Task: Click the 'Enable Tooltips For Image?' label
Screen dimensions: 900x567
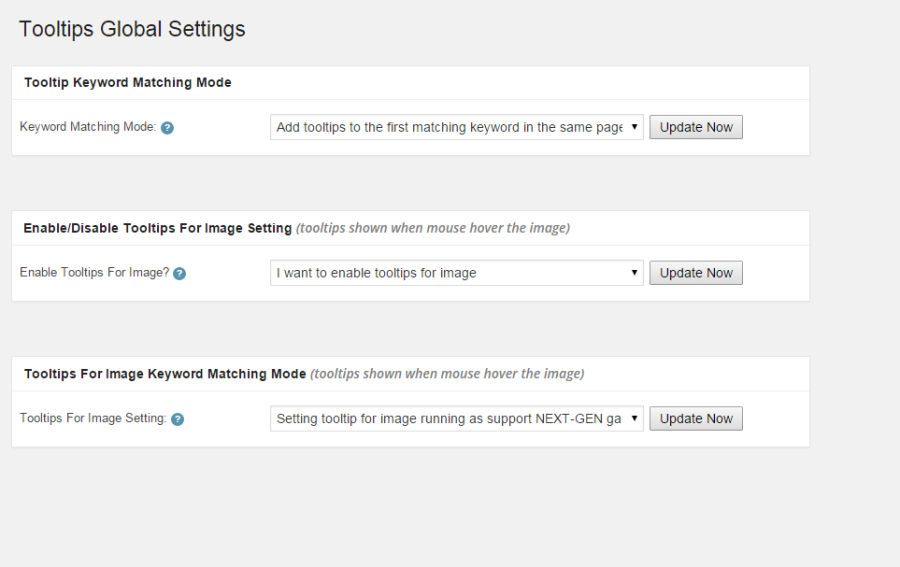Action: point(94,273)
